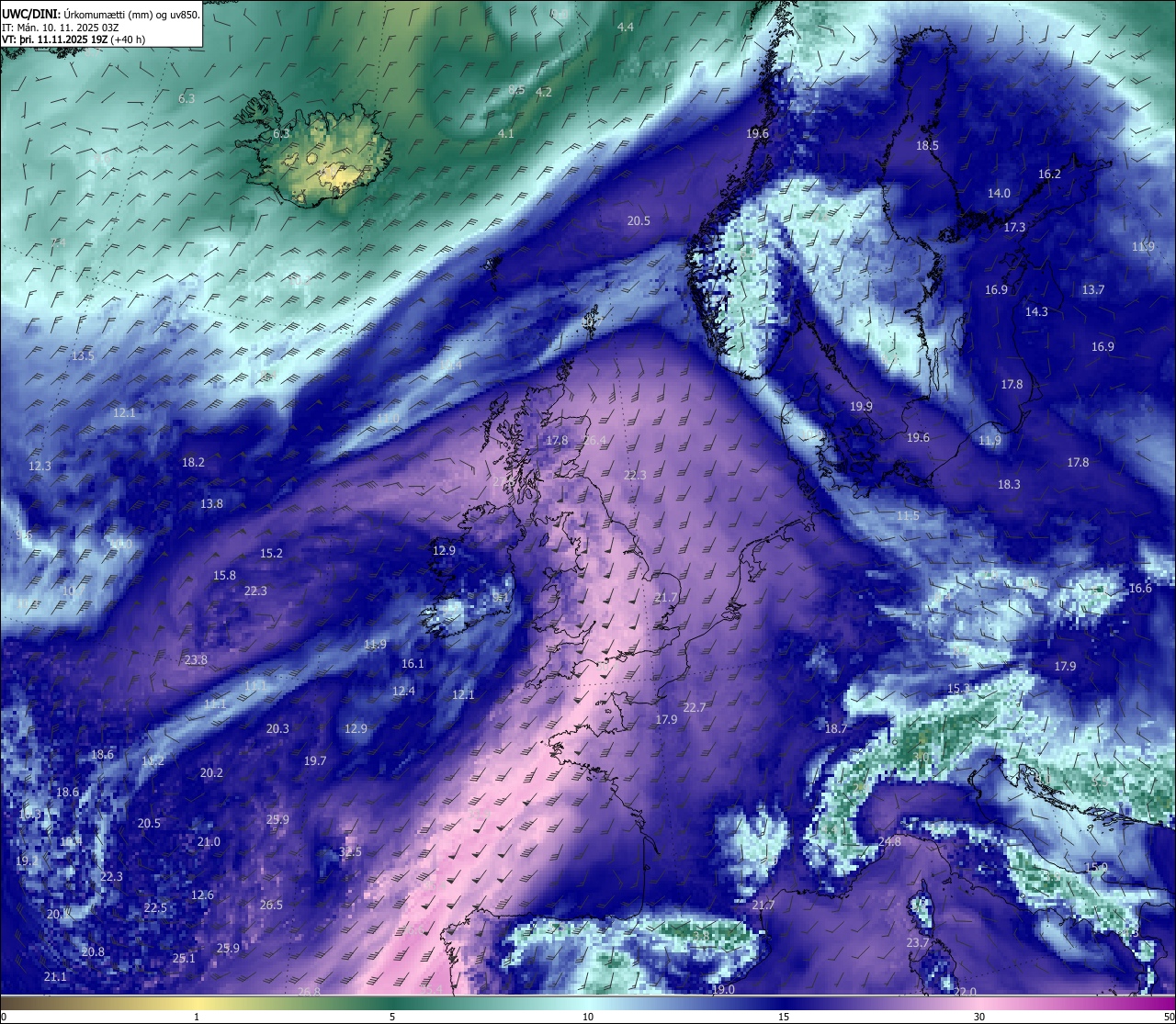Click the 'VT: þri. 11.11.2025 19Z (+40 h)' line
This screenshot has width=1176, height=1024.
click(x=73, y=39)
